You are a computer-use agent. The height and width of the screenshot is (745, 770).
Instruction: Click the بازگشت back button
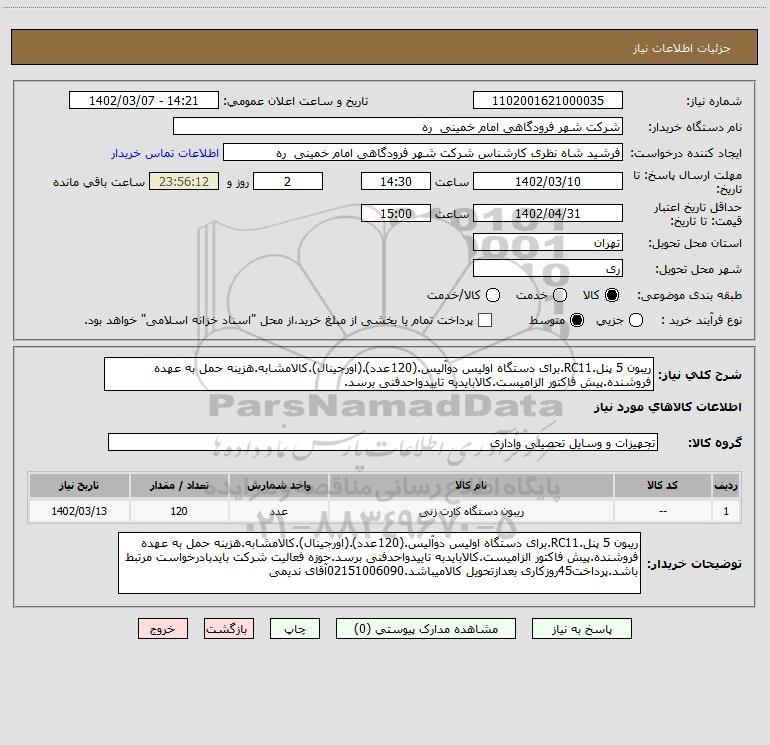[x=229, y=629]
